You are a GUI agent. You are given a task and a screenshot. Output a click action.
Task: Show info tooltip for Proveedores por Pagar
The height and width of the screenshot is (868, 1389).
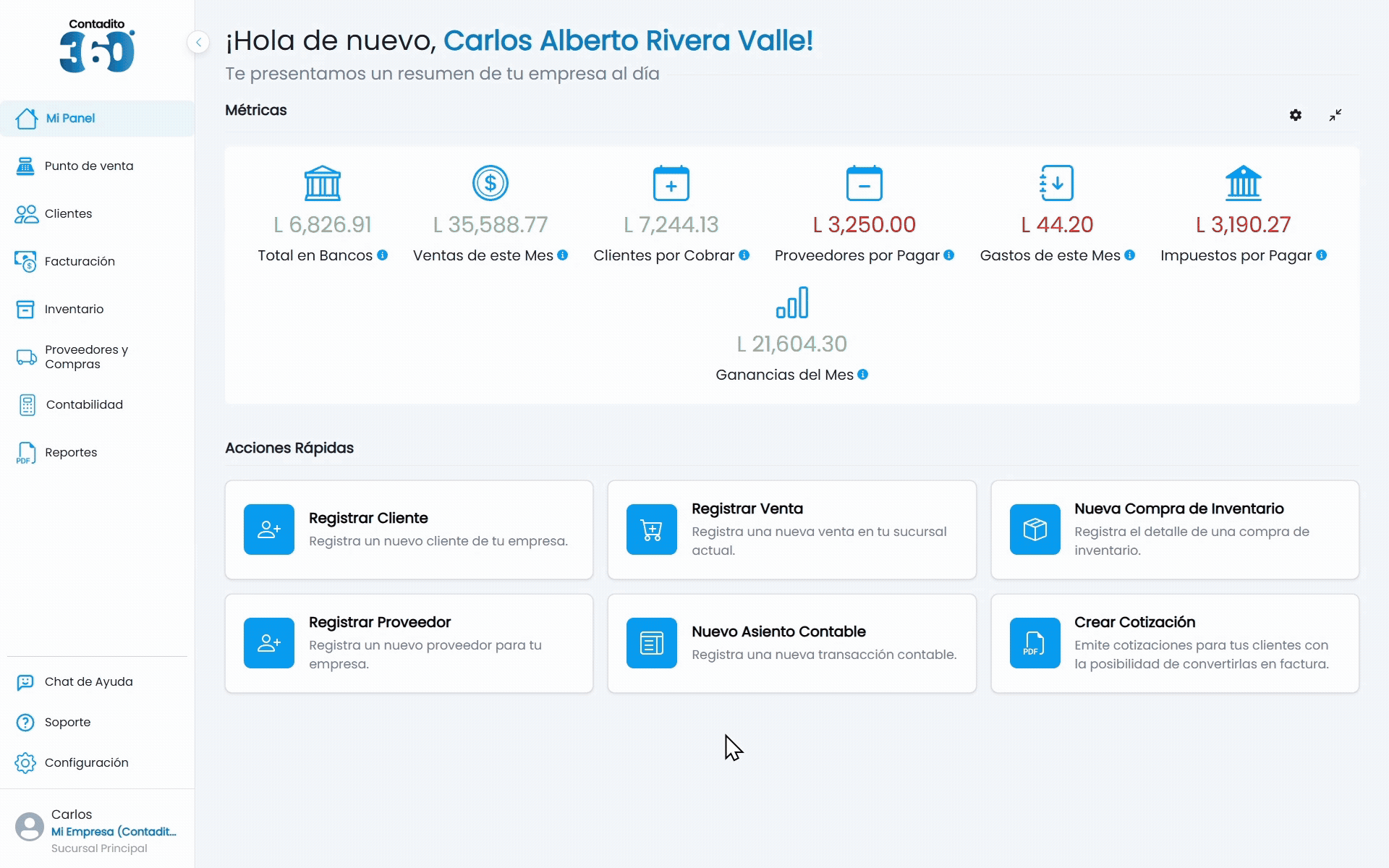click(x=949, y=255)
